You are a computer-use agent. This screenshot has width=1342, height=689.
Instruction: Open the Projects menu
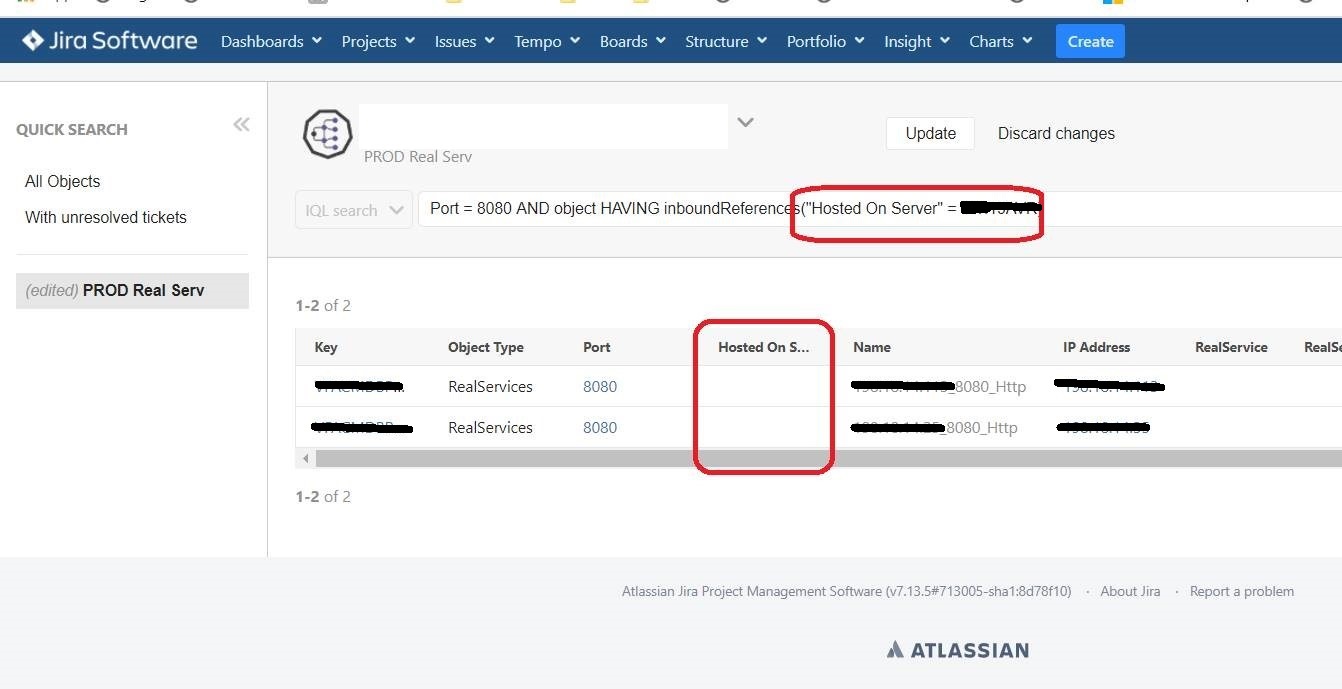378,41
